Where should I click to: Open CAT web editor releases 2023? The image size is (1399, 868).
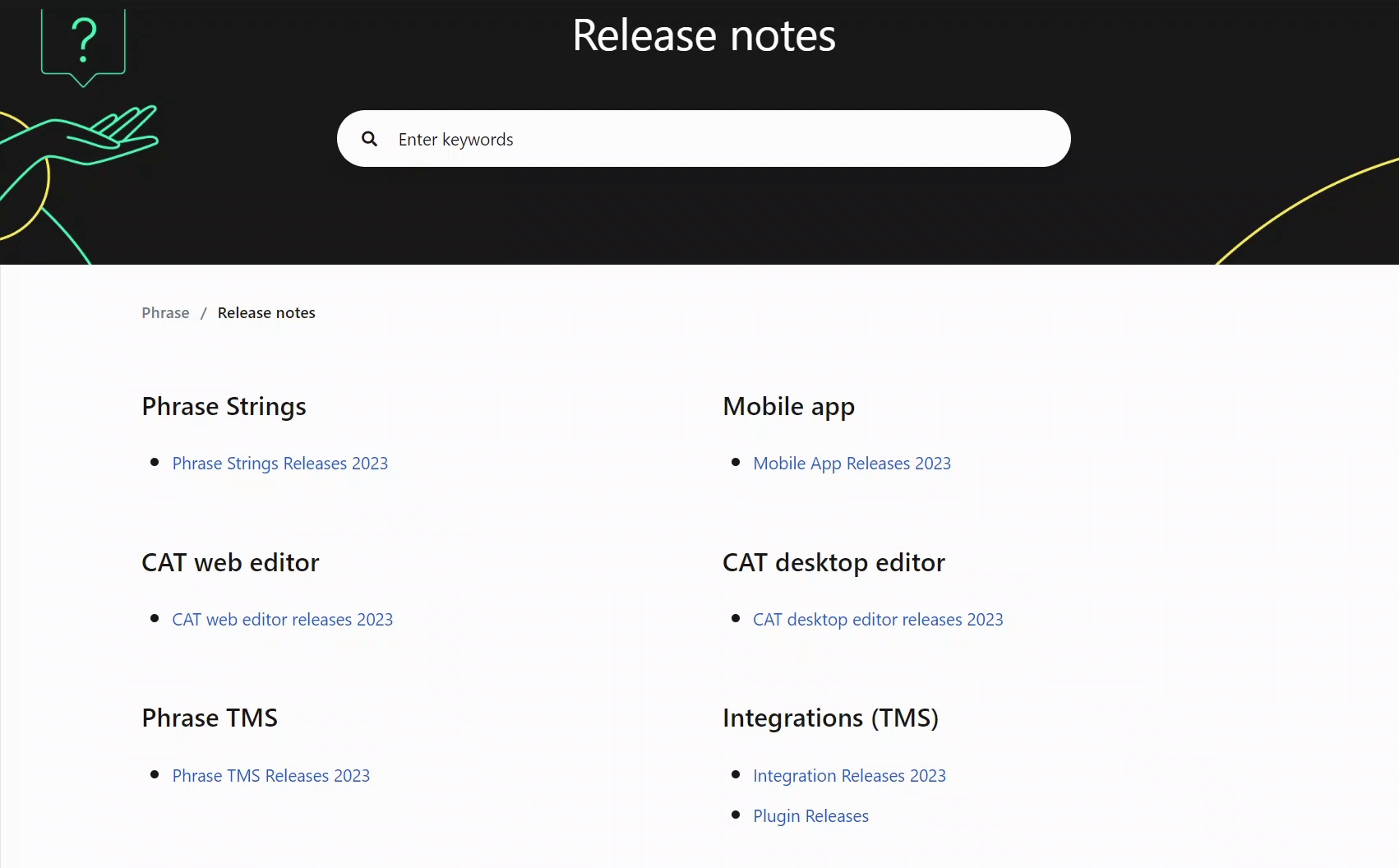[x=282, y=619]
